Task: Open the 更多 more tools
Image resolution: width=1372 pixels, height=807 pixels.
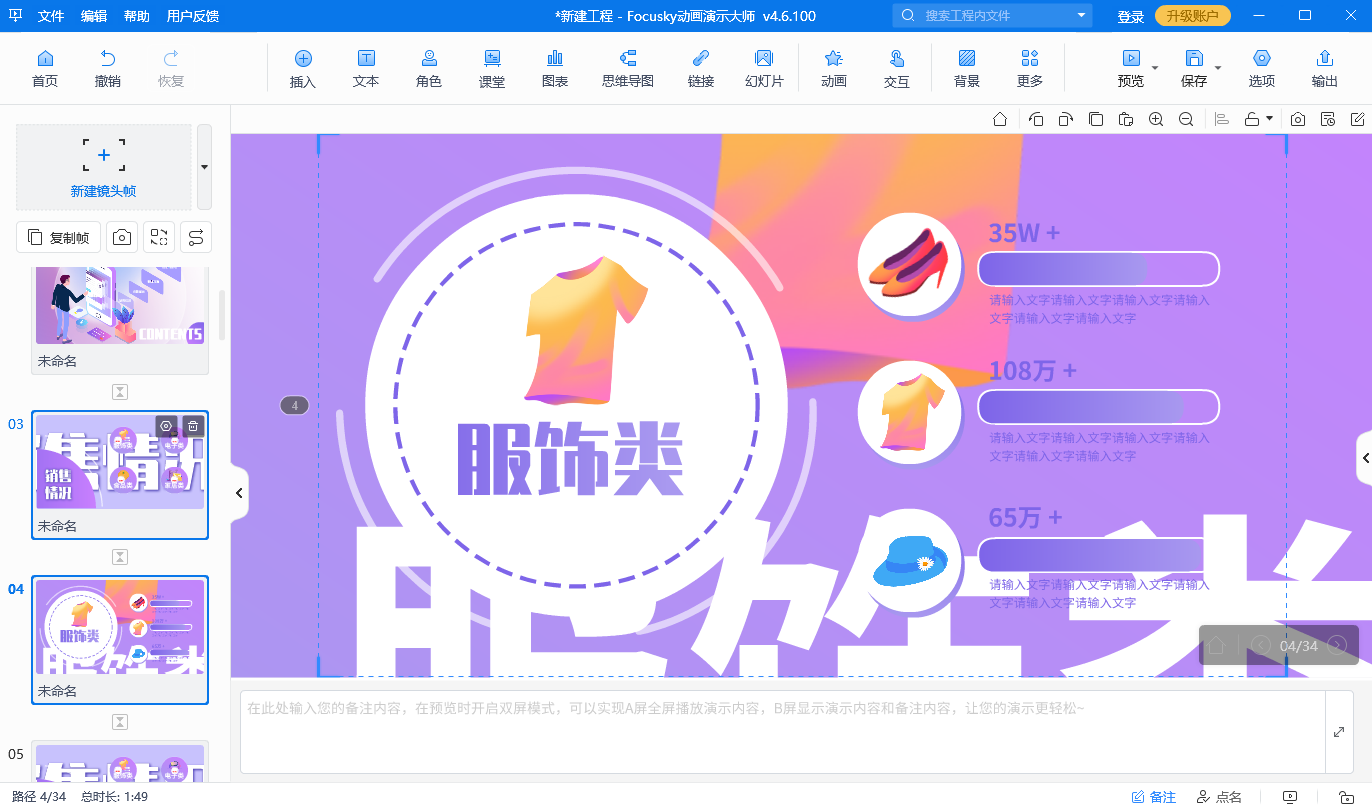Action: coord(1030,68)
